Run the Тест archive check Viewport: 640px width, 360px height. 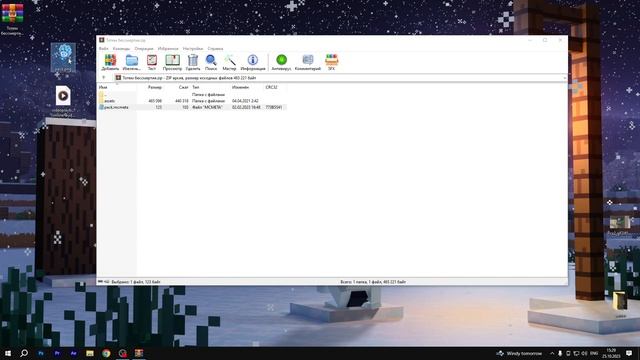click(152, 62)
